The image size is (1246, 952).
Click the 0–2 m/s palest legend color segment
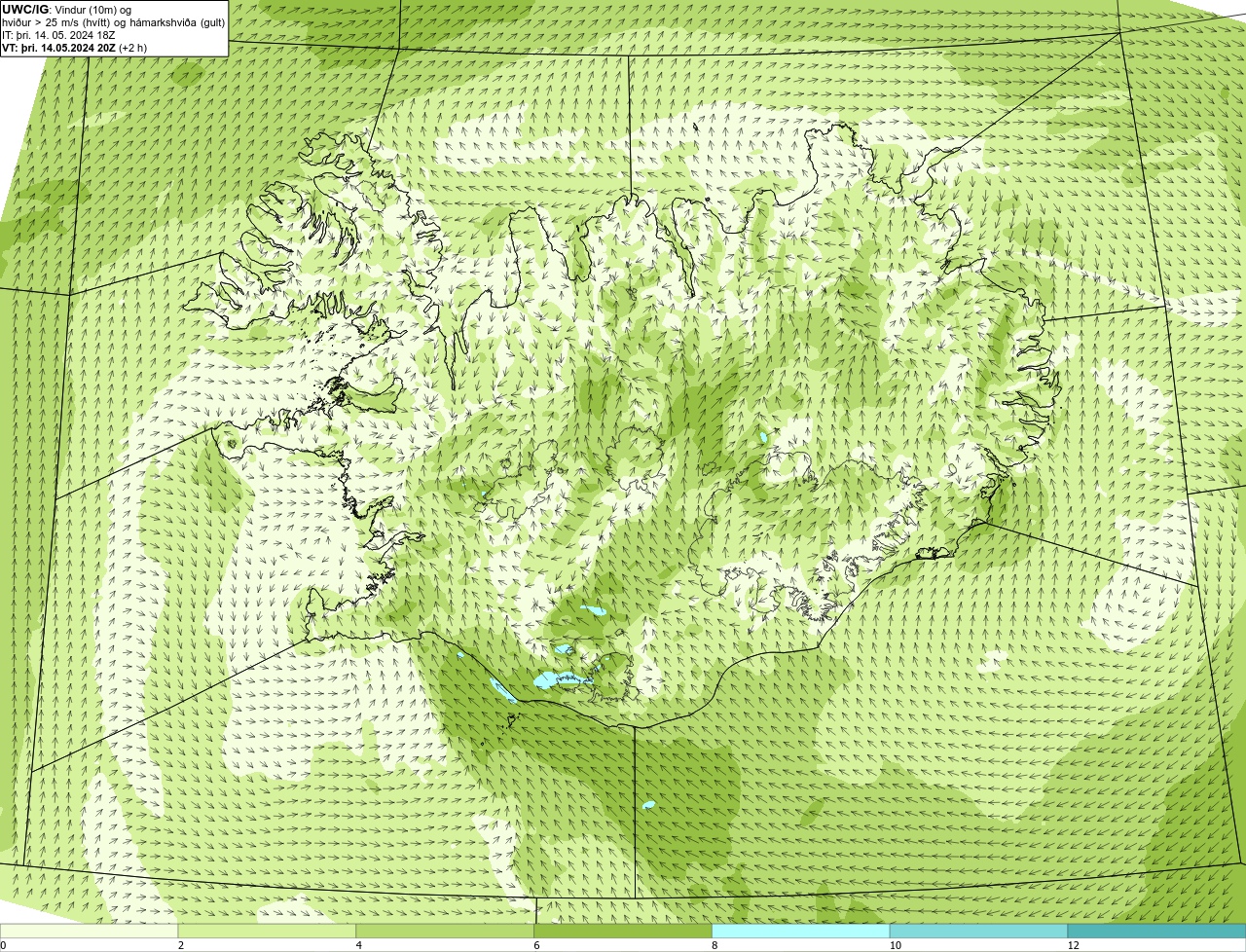[x=89, y=931]
